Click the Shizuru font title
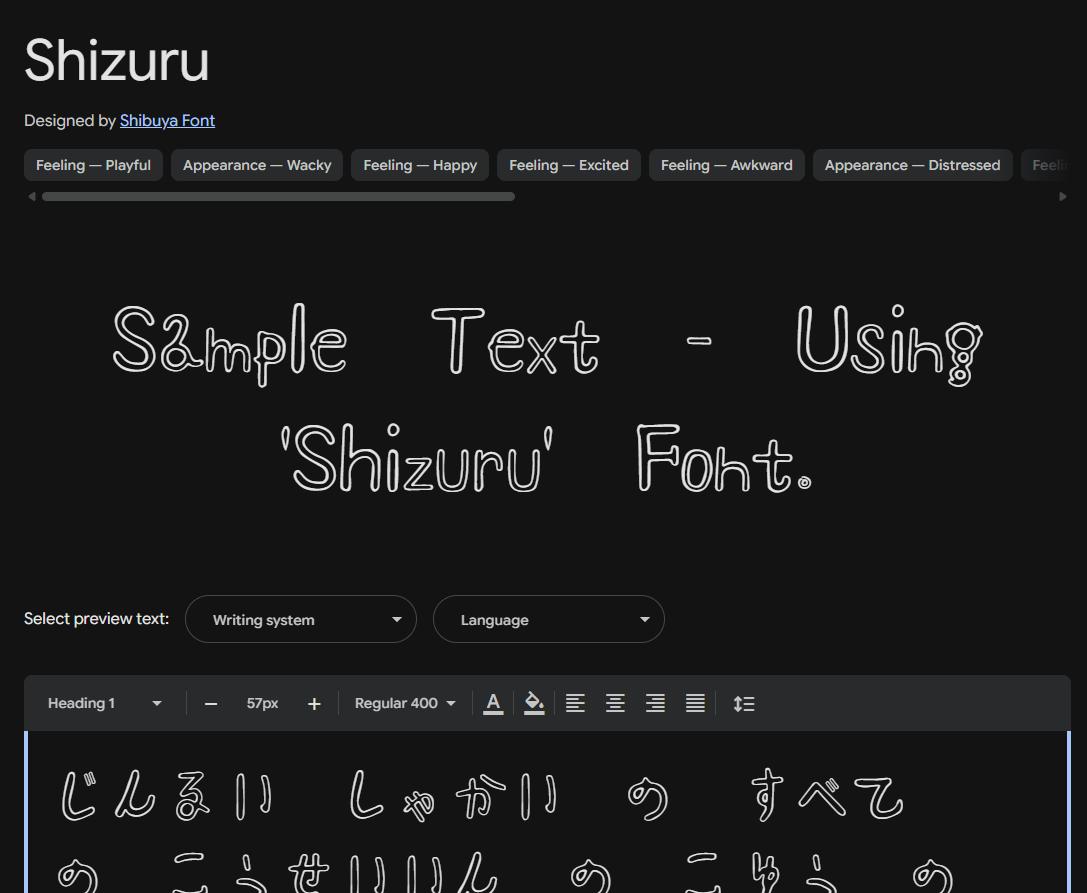The height and width of the screenshot is (893, 1087). (x=116, y=60)
